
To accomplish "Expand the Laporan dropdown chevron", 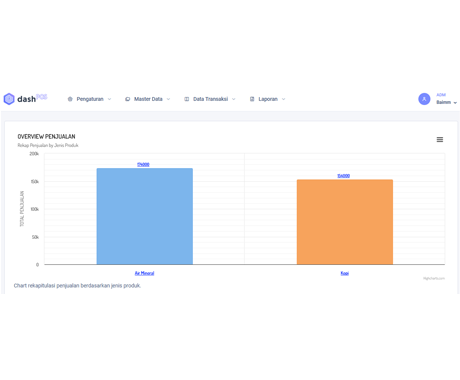I will 284,99.
